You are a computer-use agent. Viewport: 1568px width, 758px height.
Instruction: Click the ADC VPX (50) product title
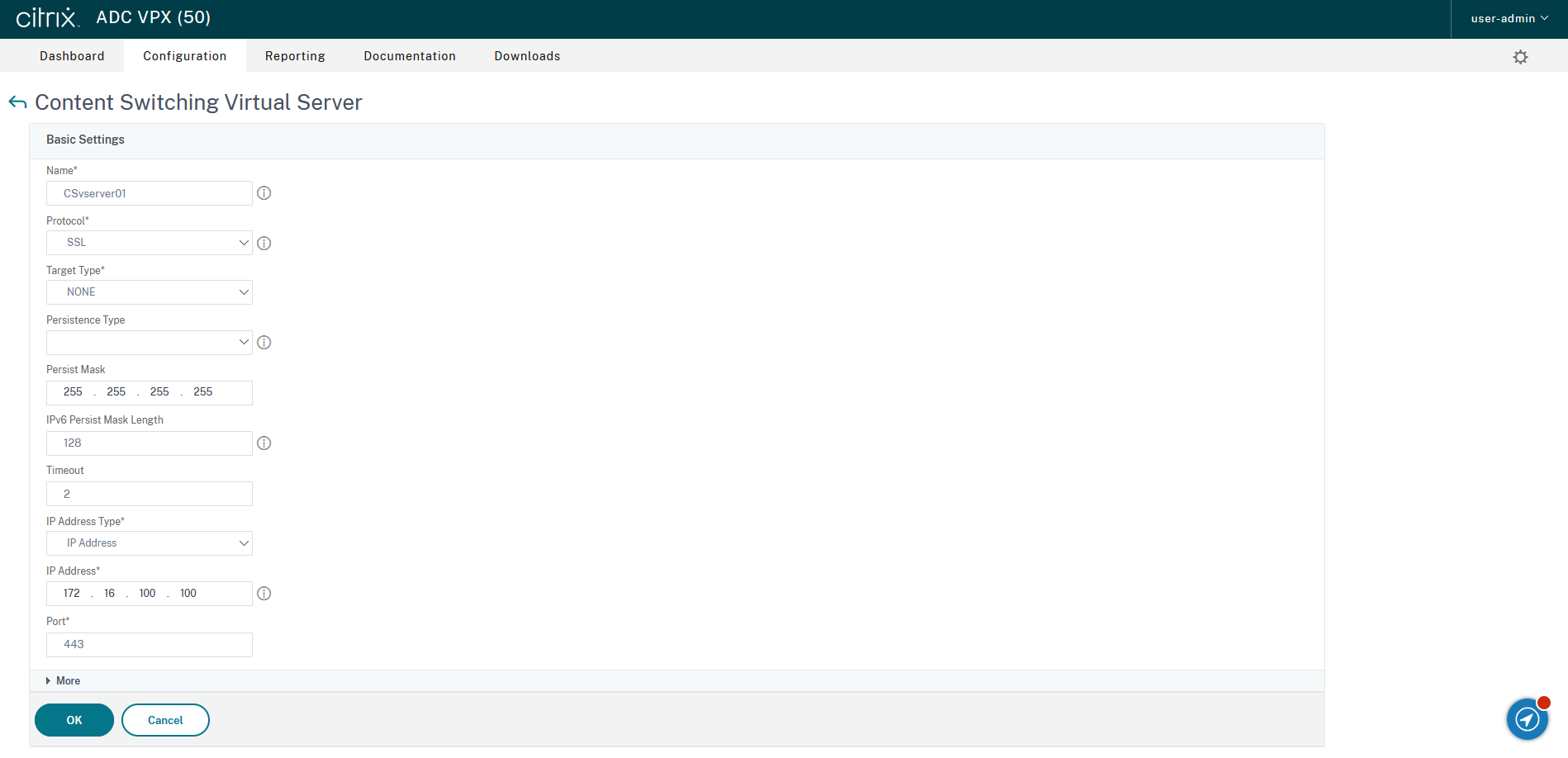pyautogui.click(x=154, y=17)
